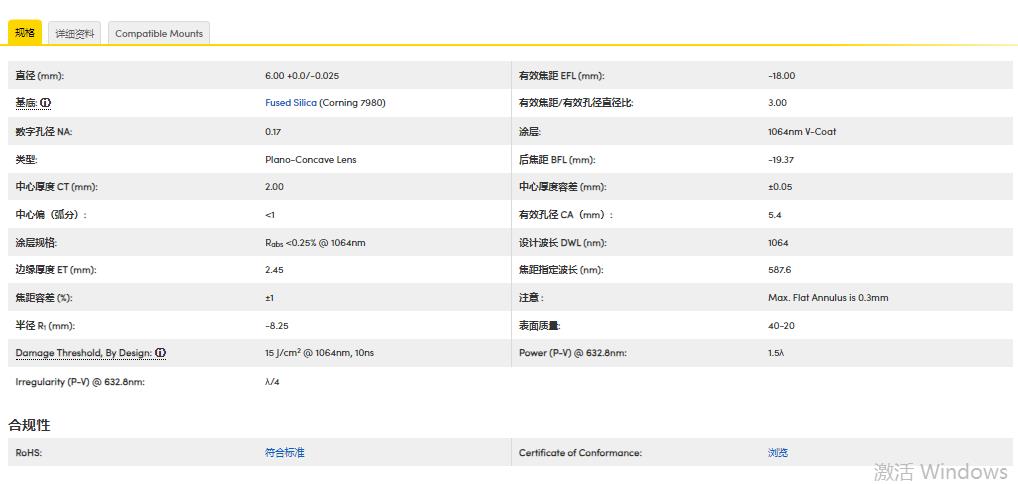This screenshot has height=484, width=1018.
Task: Click the 15 J/cm² @ 1064nm, 10ns value
Action: [319, 353]
